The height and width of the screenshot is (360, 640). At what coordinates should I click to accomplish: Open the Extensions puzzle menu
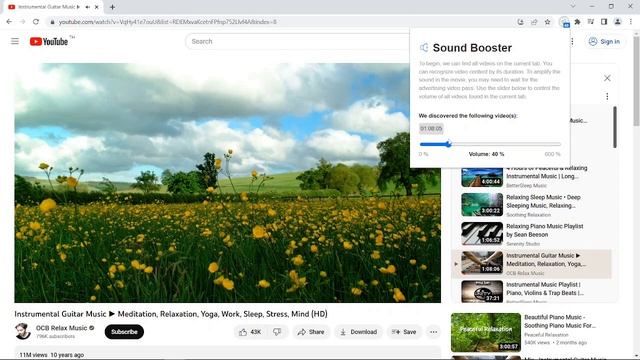coord(577,22)
